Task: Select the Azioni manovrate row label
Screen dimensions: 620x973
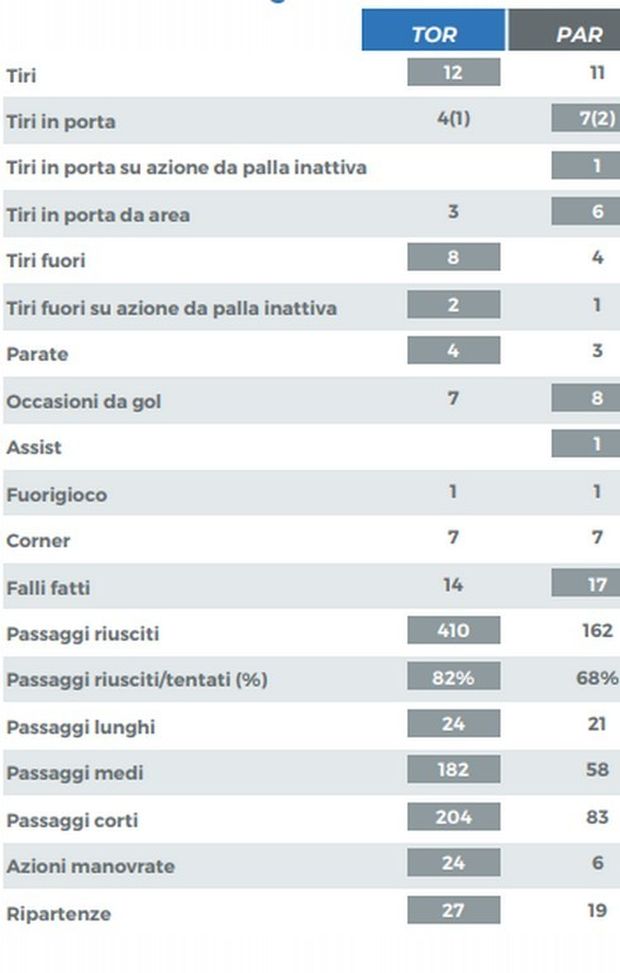Action: tap(91, 866)
